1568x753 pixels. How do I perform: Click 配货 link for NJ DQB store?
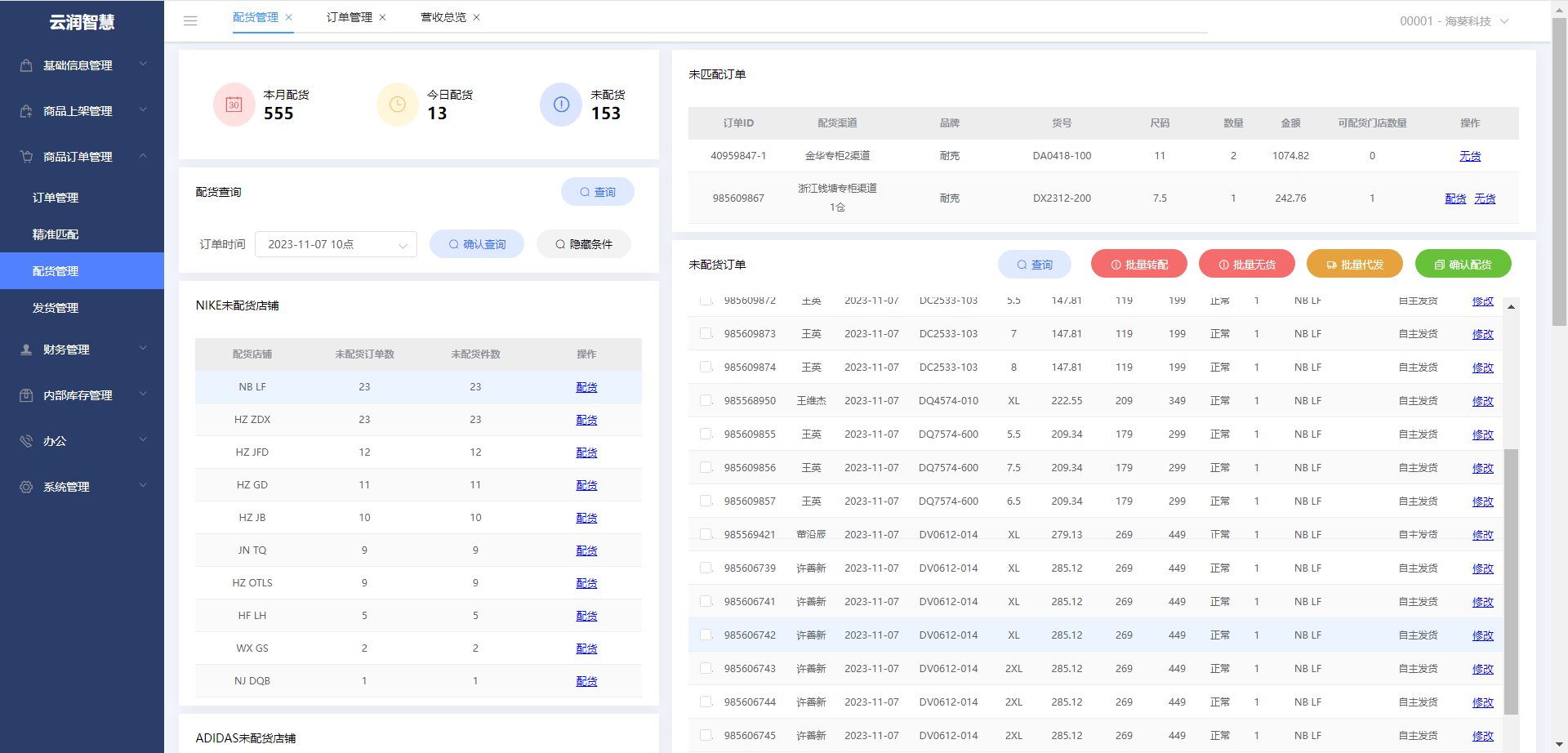tap(586, 681)
